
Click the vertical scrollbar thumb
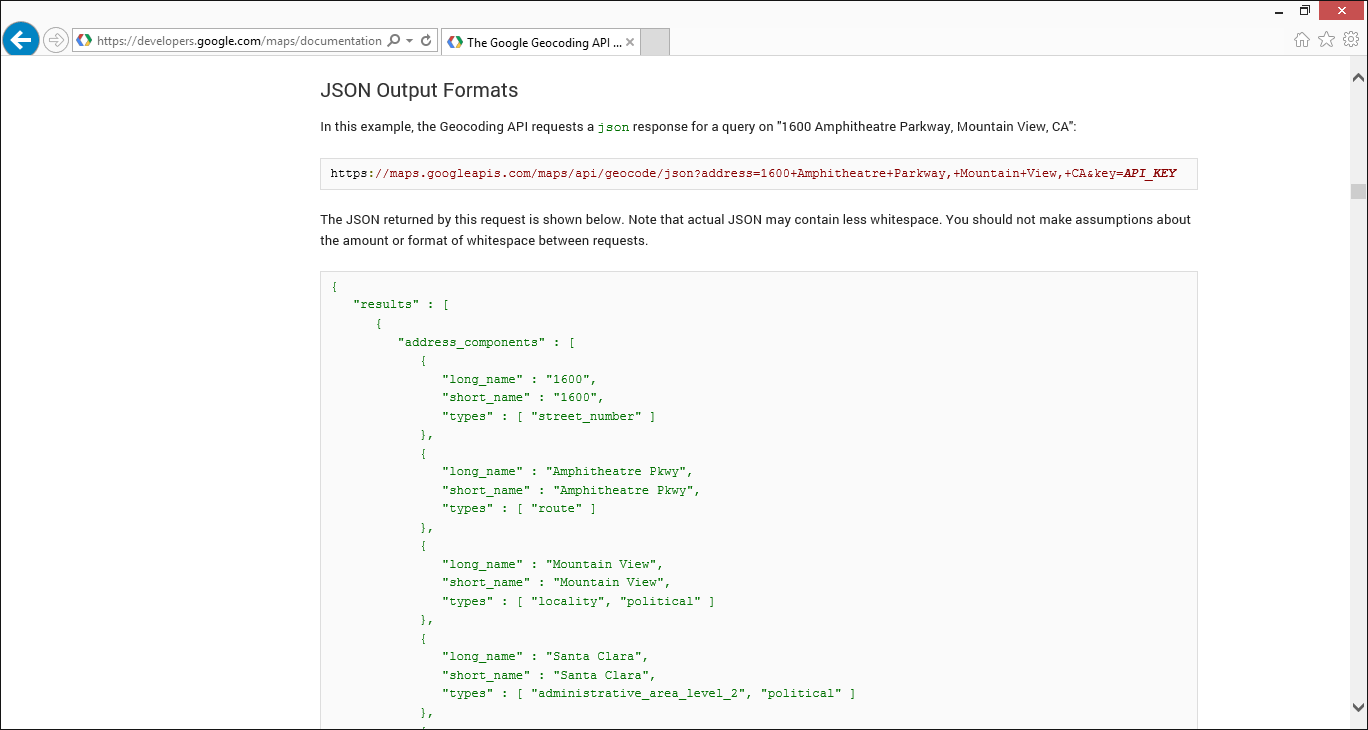click(1358, 192)
